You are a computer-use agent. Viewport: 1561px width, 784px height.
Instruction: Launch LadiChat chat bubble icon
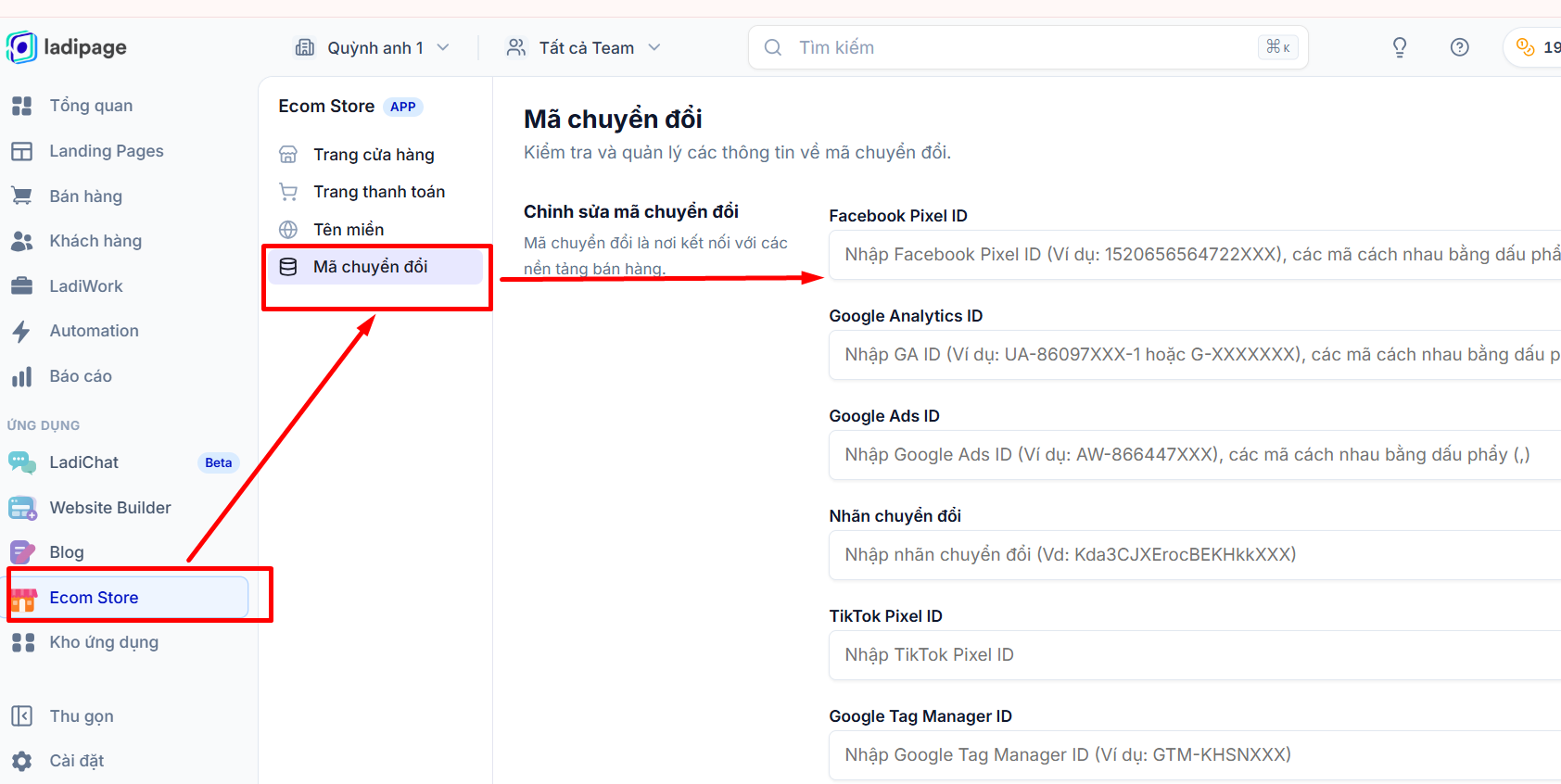pyautogui.click(x=22, y=462)
